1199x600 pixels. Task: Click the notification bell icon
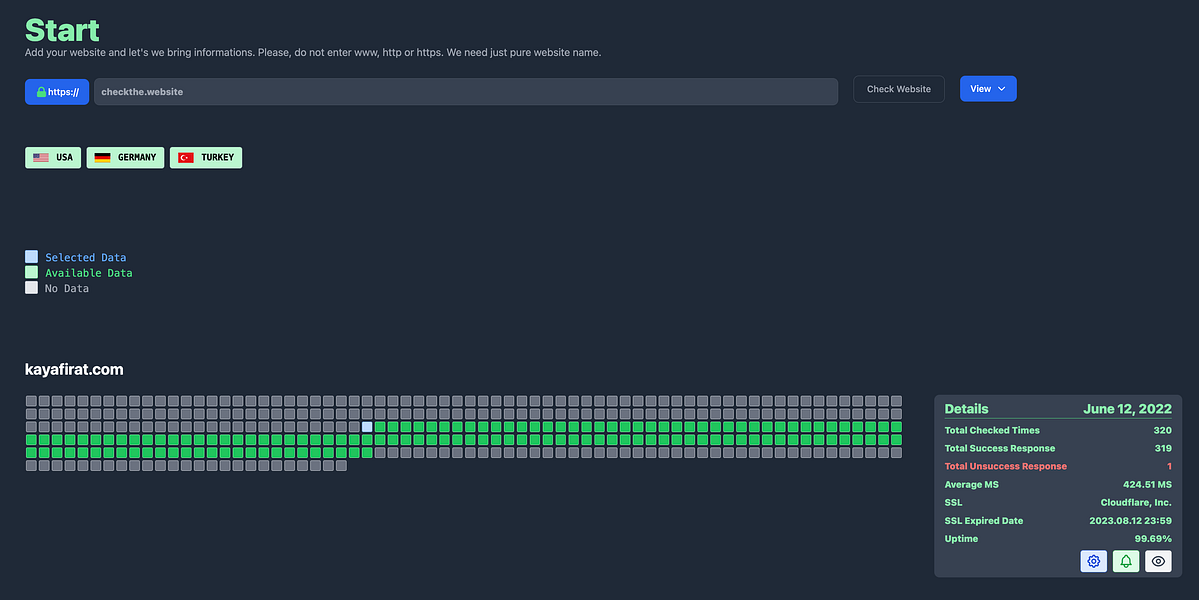pyautogui.click(x=1126, y=561)
